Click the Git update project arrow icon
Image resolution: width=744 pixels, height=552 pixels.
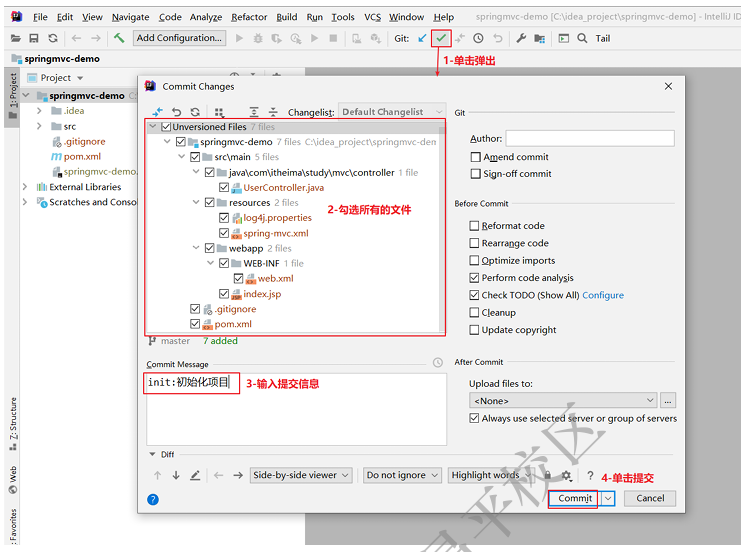point(422,38)
